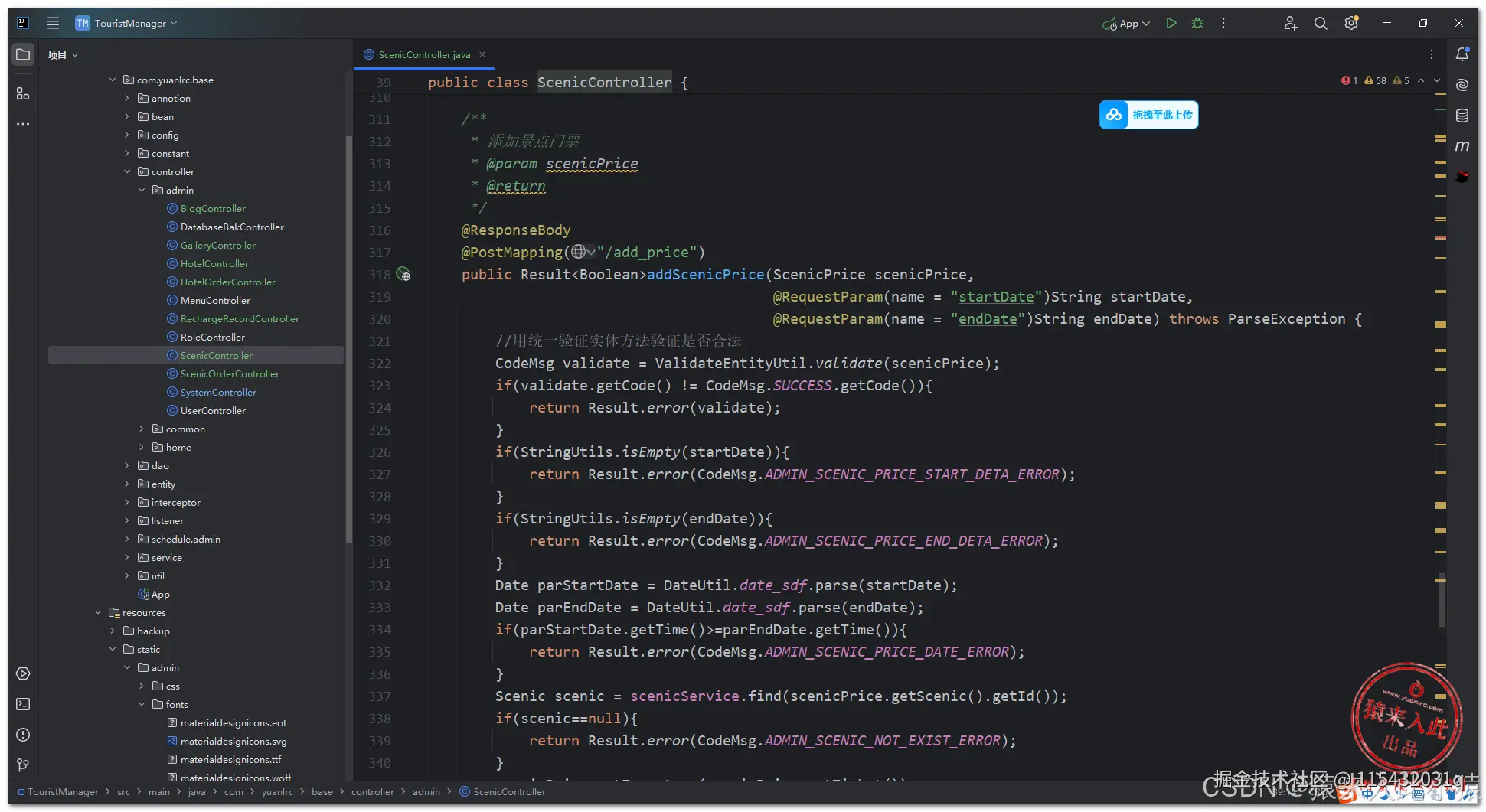Click the editor vertical scrollbar thumb
Screen dimensions: 1486x812
pos(1442,601)
